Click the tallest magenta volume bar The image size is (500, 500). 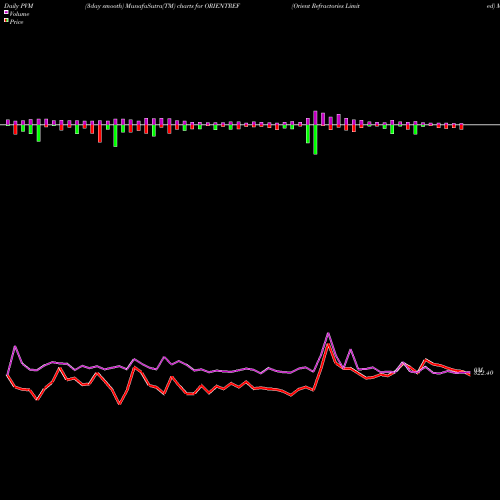coord(315,118)
